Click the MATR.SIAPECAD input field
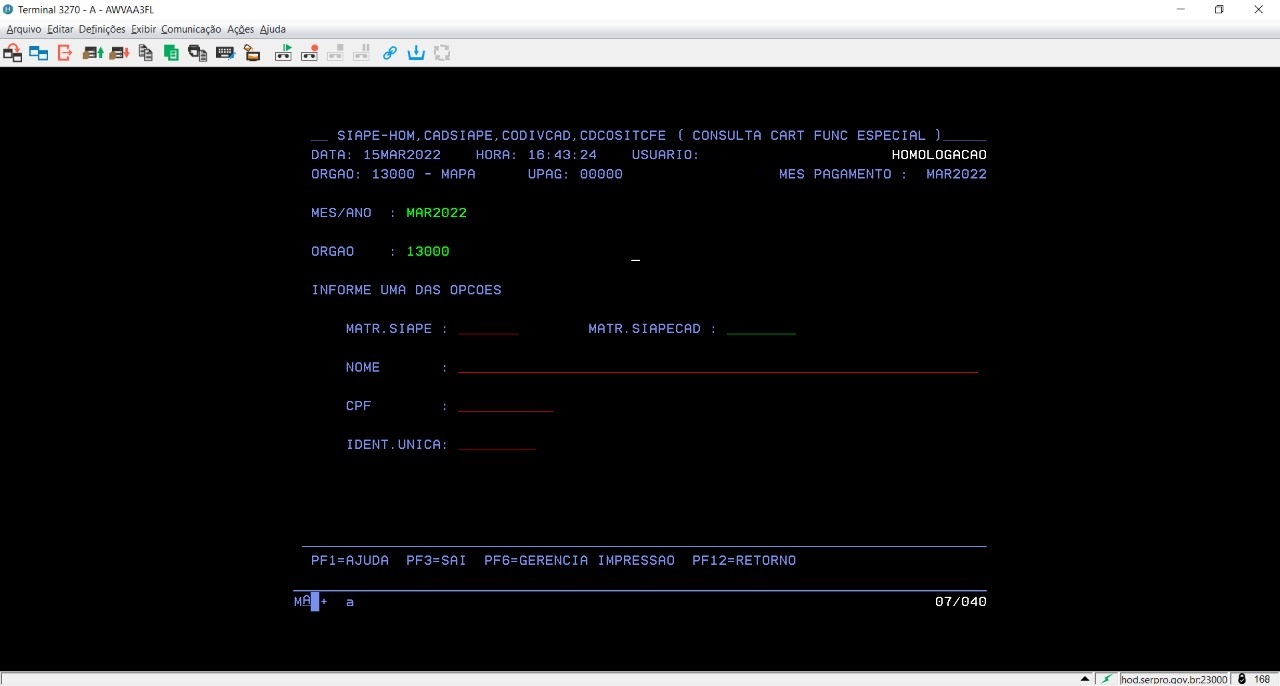Screen dimensions: 1280x686 pos(761,328)
